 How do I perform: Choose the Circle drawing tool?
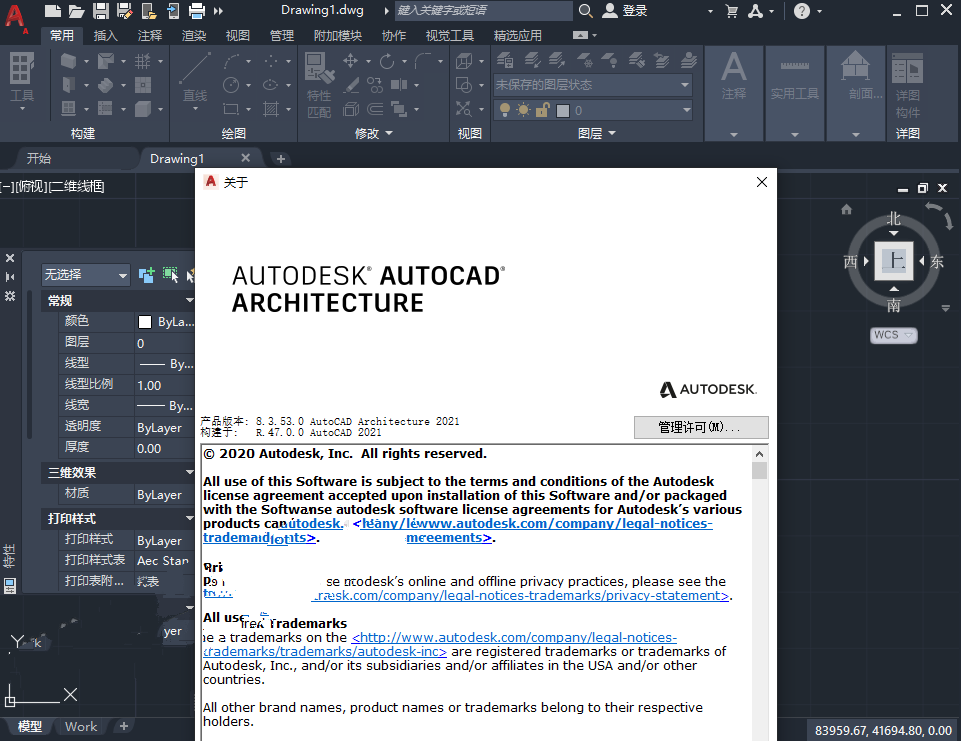click(x=231, y=85)
